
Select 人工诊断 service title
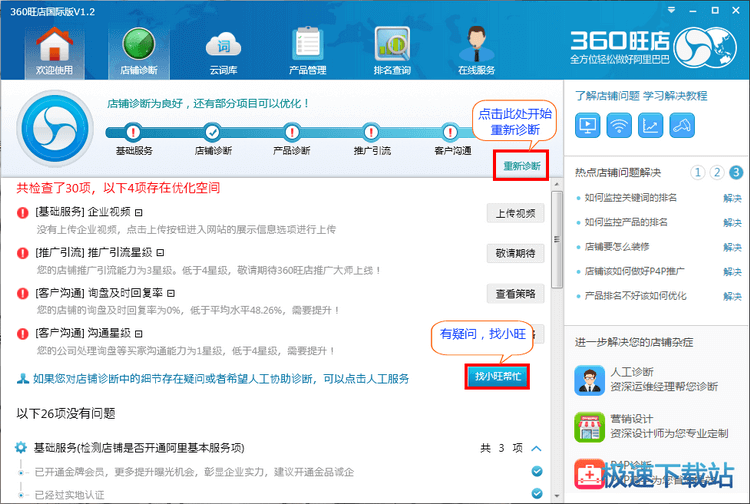[632, 372]
